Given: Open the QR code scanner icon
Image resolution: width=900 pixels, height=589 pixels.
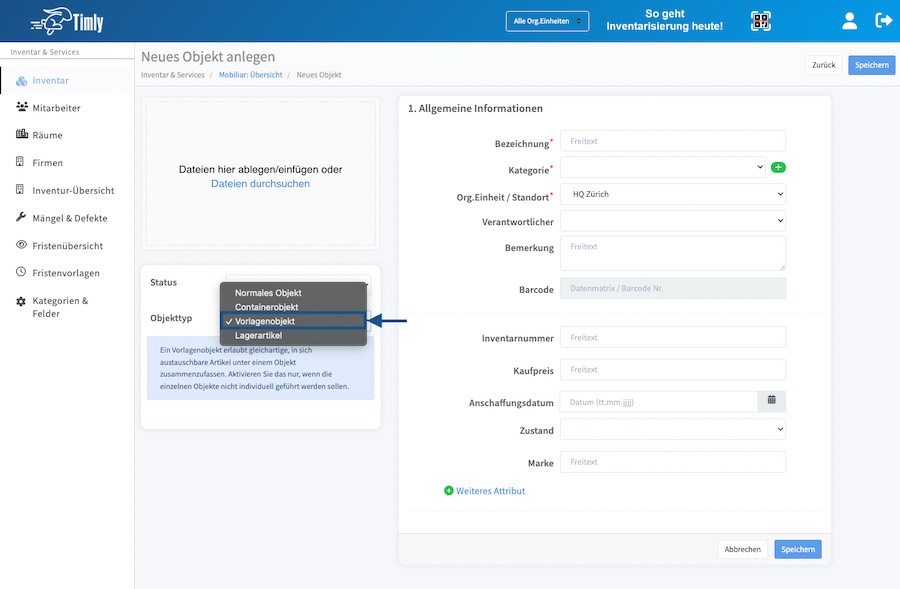Looking at the screenshot, I should click(761, 21).
